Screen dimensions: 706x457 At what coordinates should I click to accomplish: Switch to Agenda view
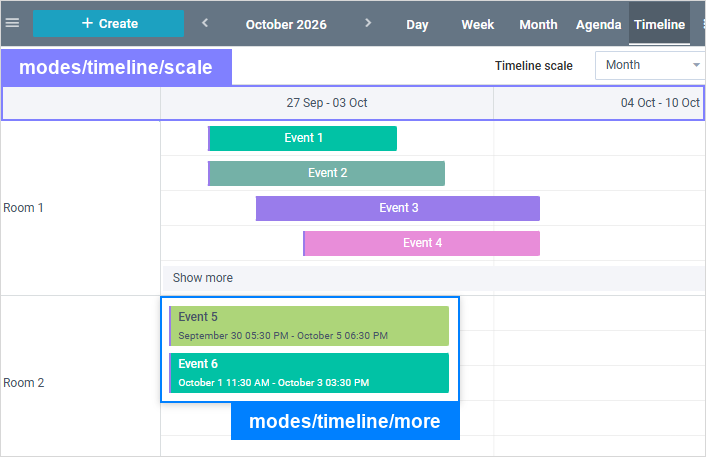[x=598, y=24]
